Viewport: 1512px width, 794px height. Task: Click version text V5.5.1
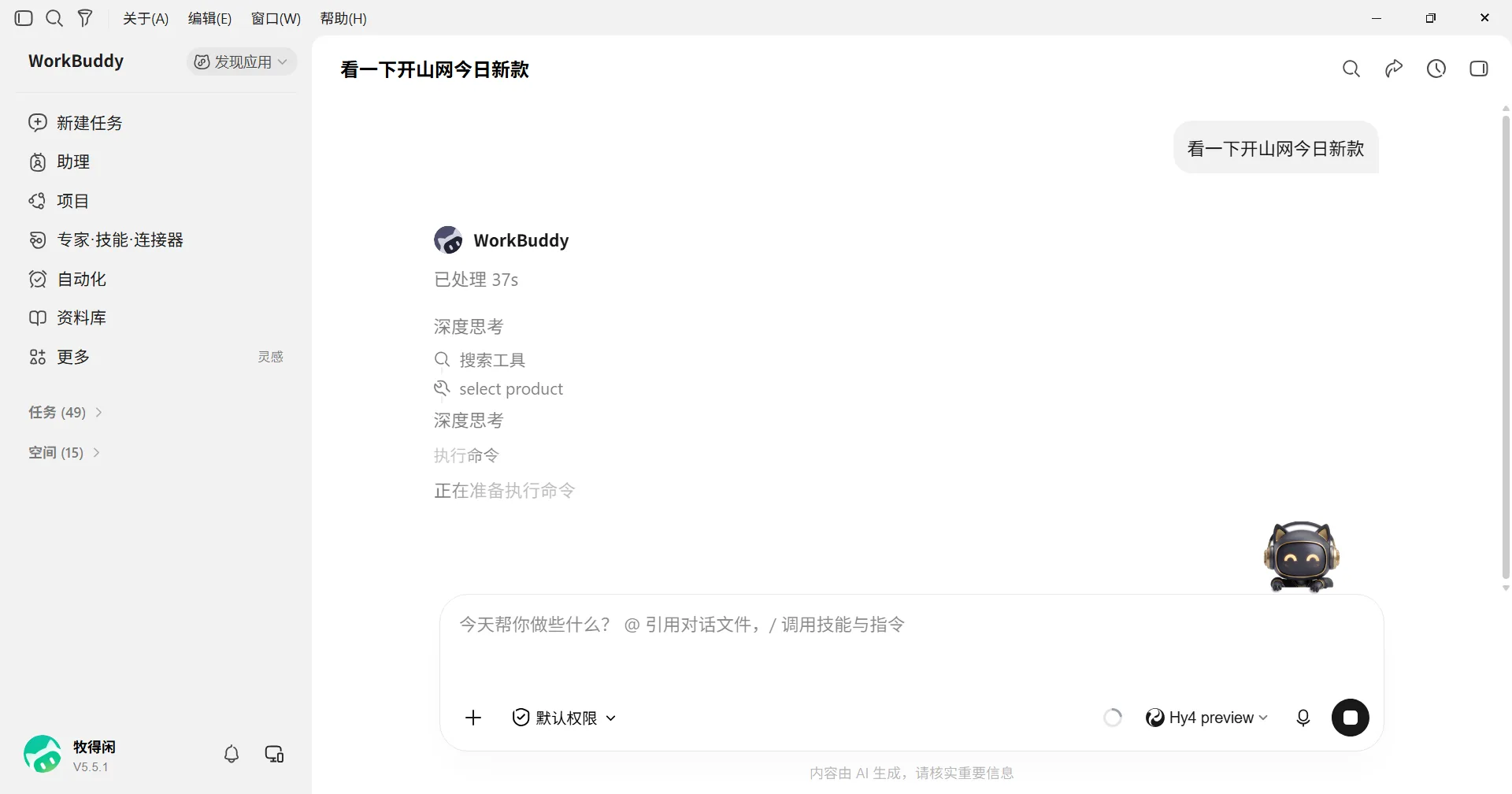coord(91,767)
